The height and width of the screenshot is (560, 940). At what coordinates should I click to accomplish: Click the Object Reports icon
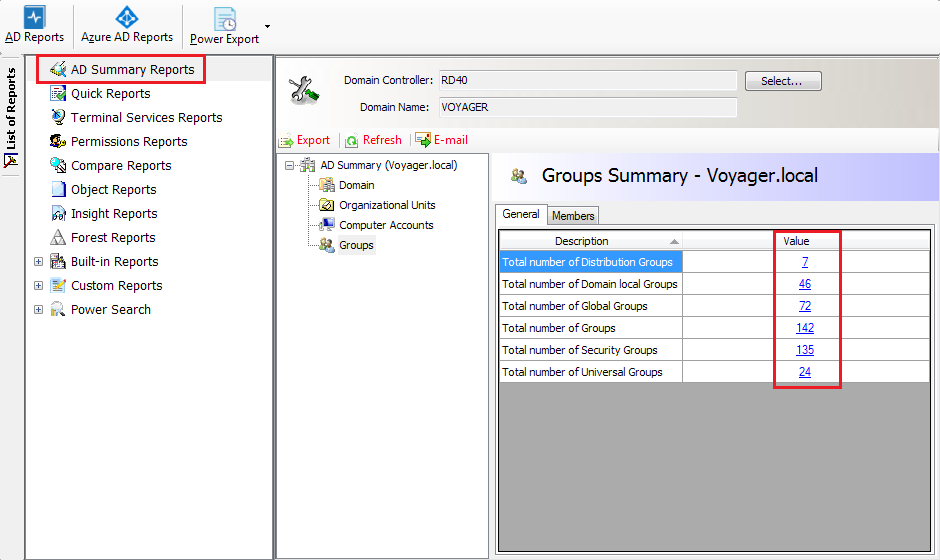click(x=58, y=189)
